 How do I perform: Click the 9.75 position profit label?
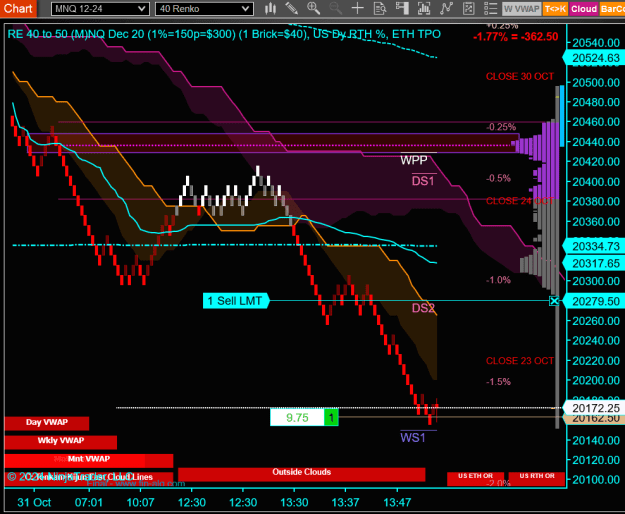(297, 418)
